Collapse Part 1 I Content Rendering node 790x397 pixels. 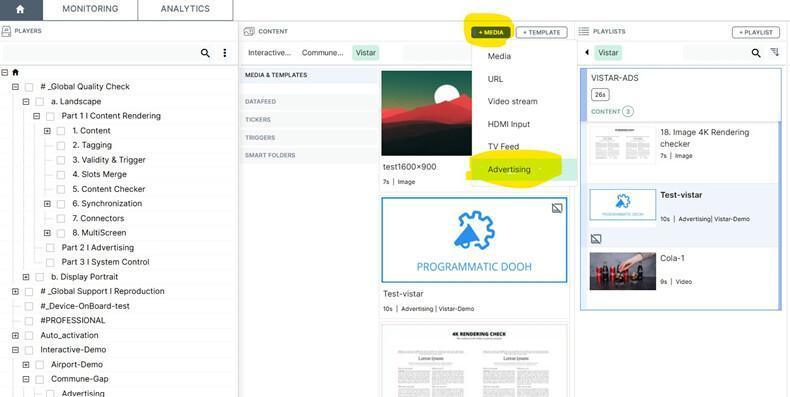coord(36,116)
